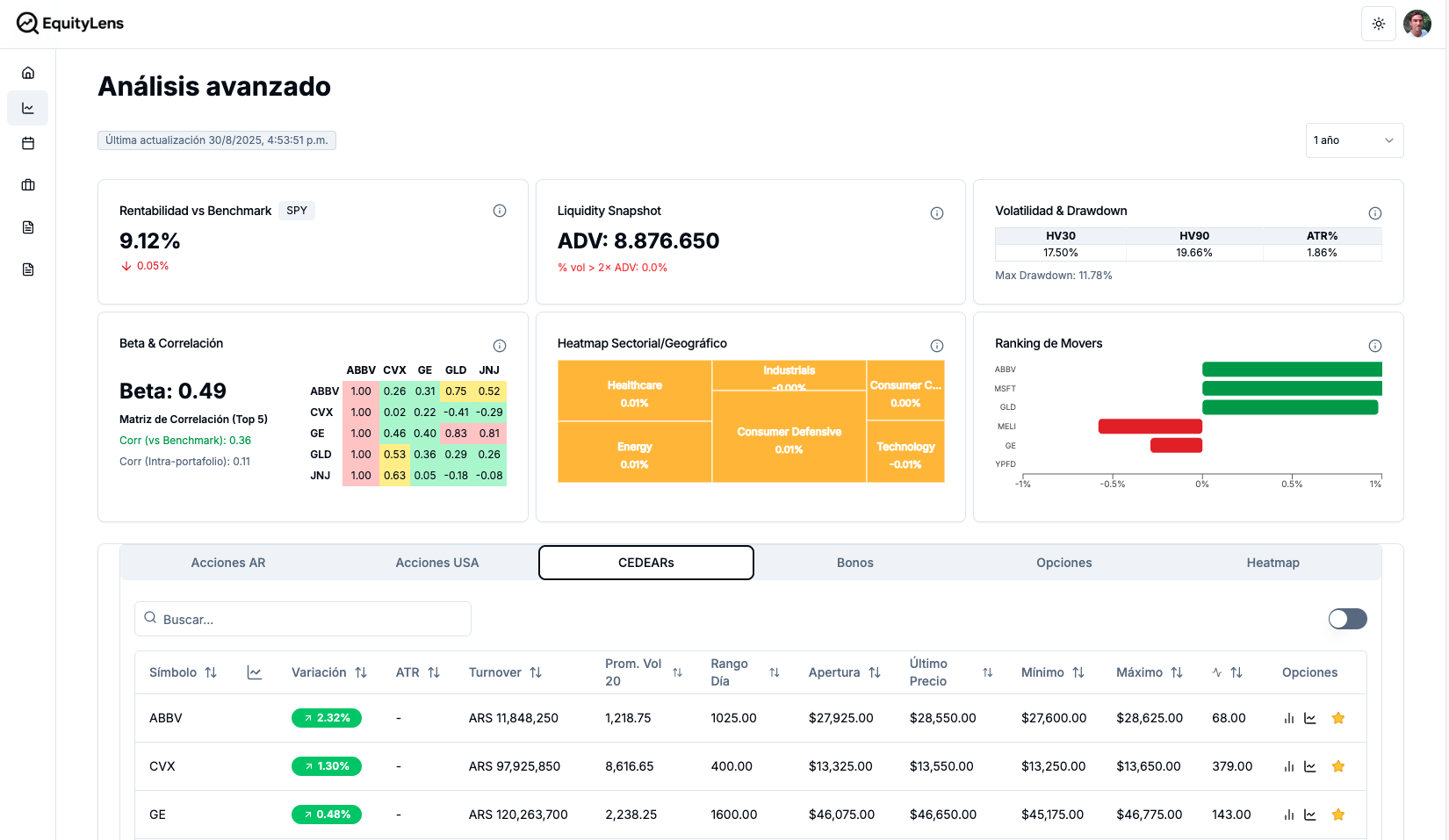Sort table by Turnover column
The width and height of the screenshot is (1449, 840).
(536, 672)
